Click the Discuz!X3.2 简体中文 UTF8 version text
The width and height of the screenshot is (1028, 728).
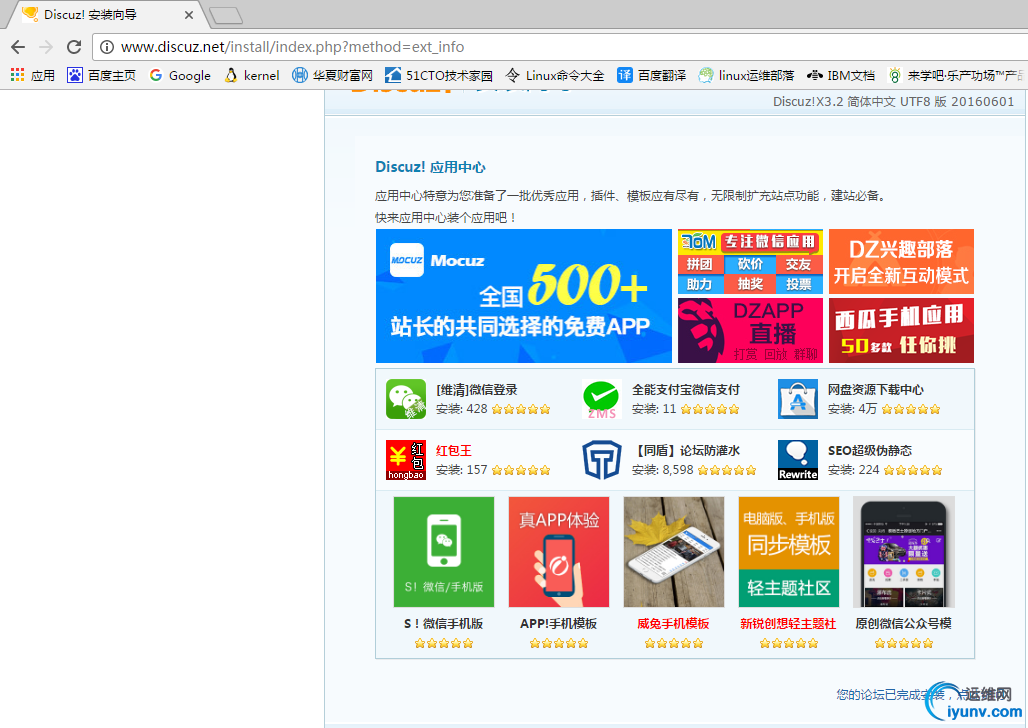point(894,102)
